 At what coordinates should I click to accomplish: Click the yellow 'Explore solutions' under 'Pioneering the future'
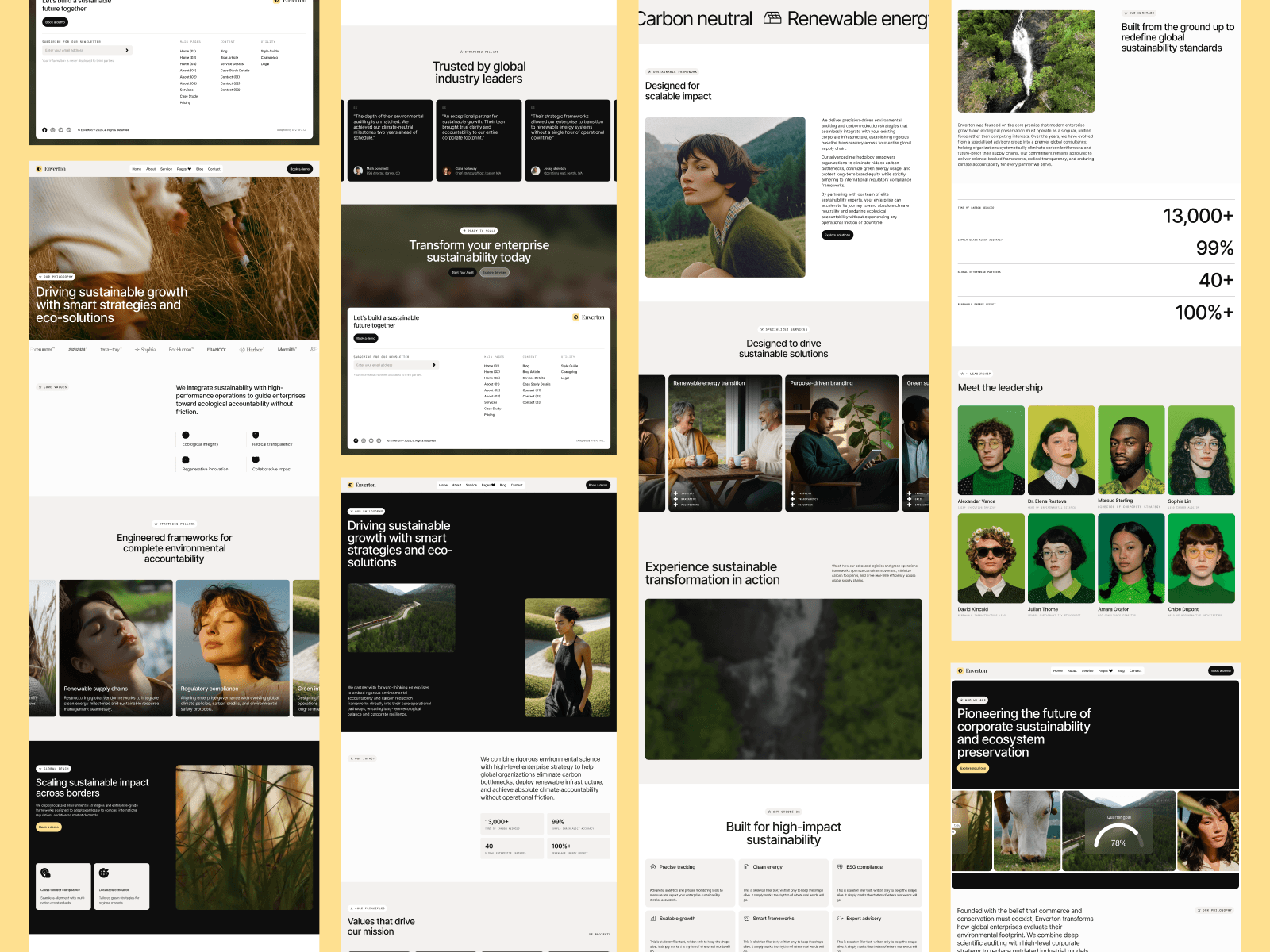coord(973,768)
